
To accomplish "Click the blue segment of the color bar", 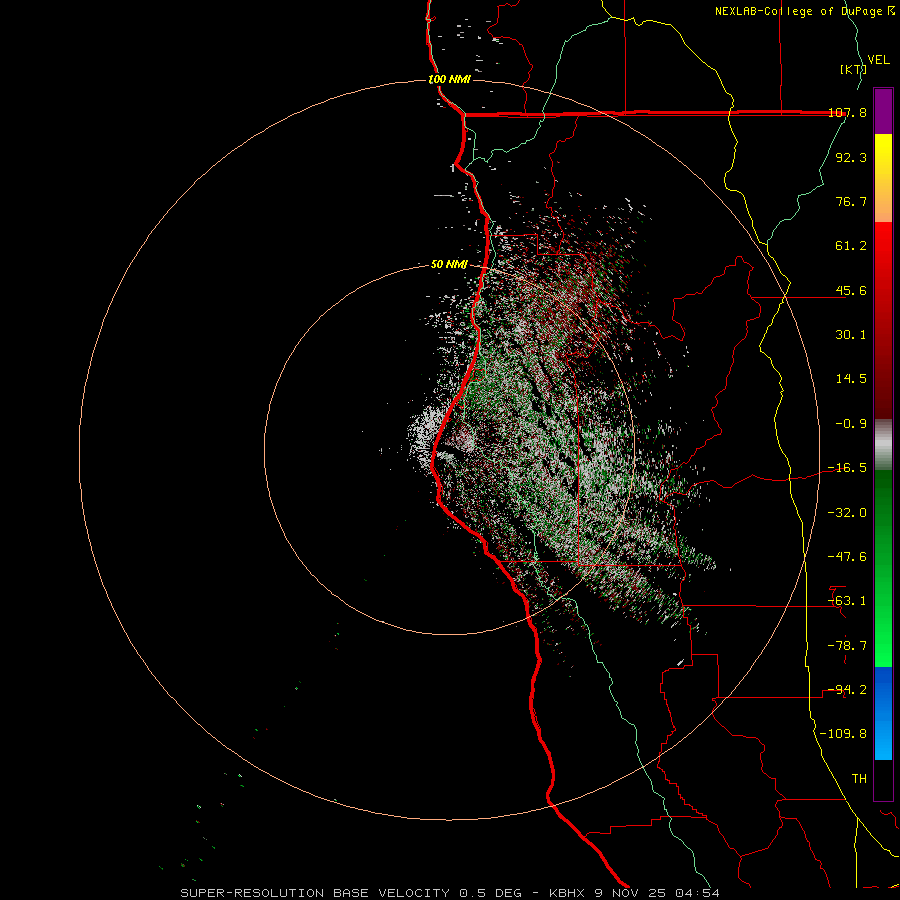I will 883,713.
